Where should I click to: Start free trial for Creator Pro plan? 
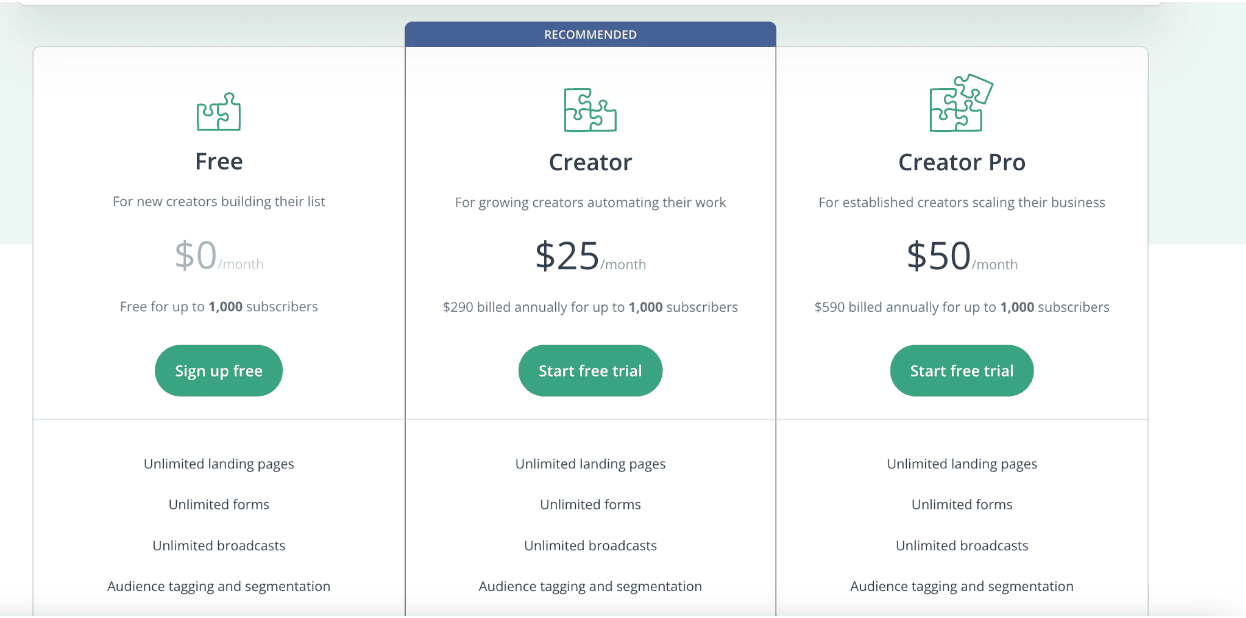point(962,371)
